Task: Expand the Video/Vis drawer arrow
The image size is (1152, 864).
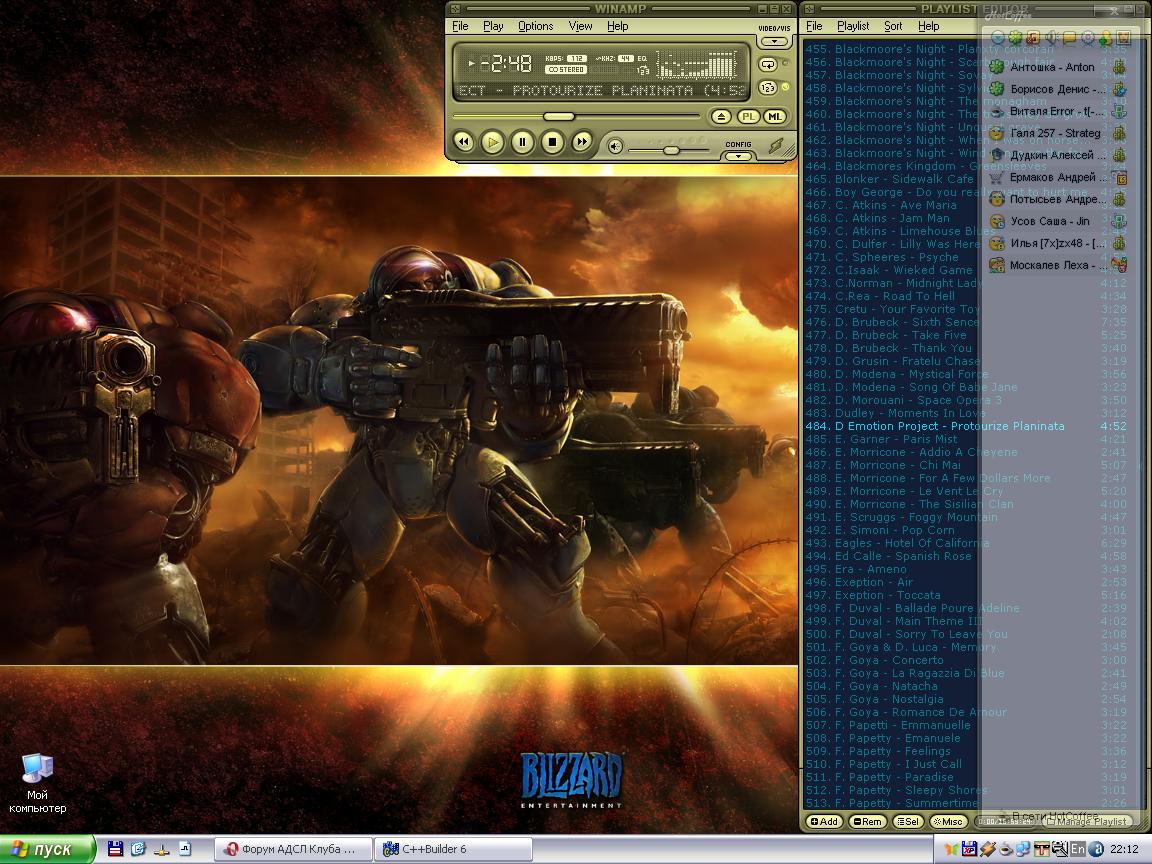Action: [774, 42]
